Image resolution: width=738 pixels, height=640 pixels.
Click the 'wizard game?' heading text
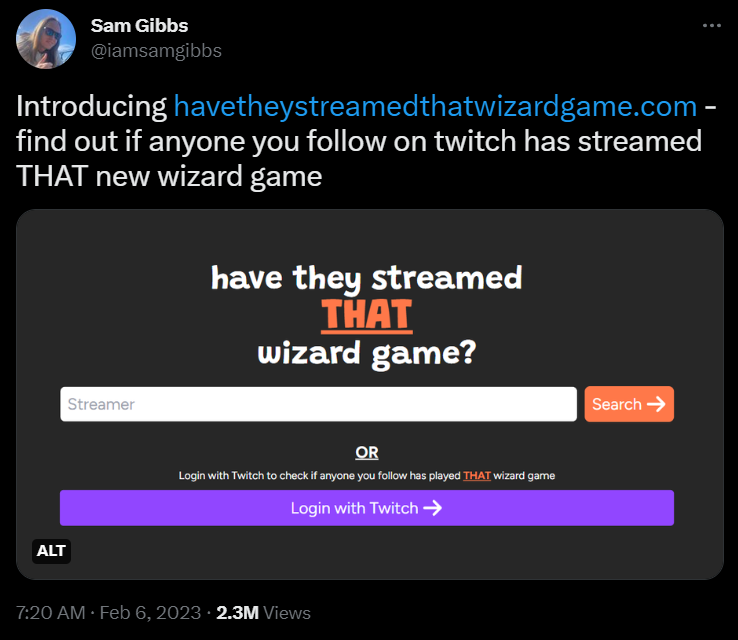367,353
